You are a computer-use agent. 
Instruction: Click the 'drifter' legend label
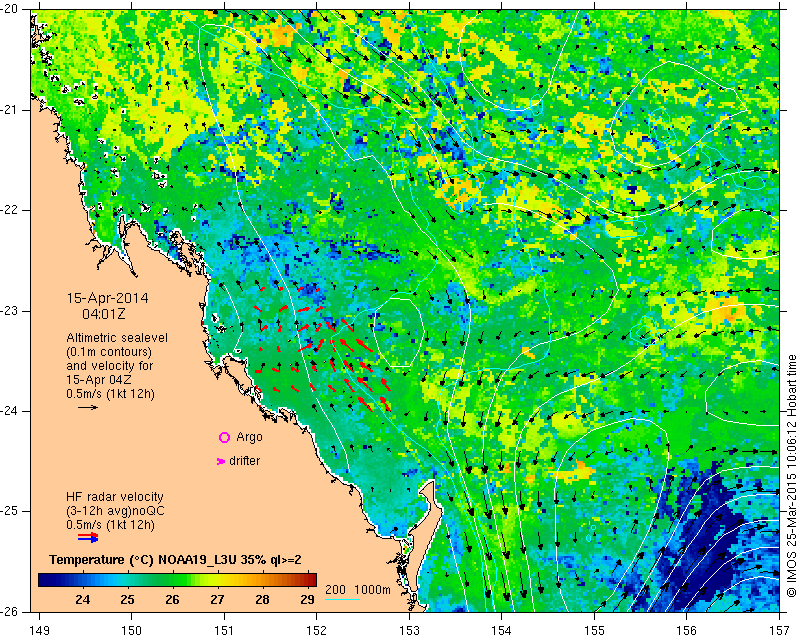(244, 461)
